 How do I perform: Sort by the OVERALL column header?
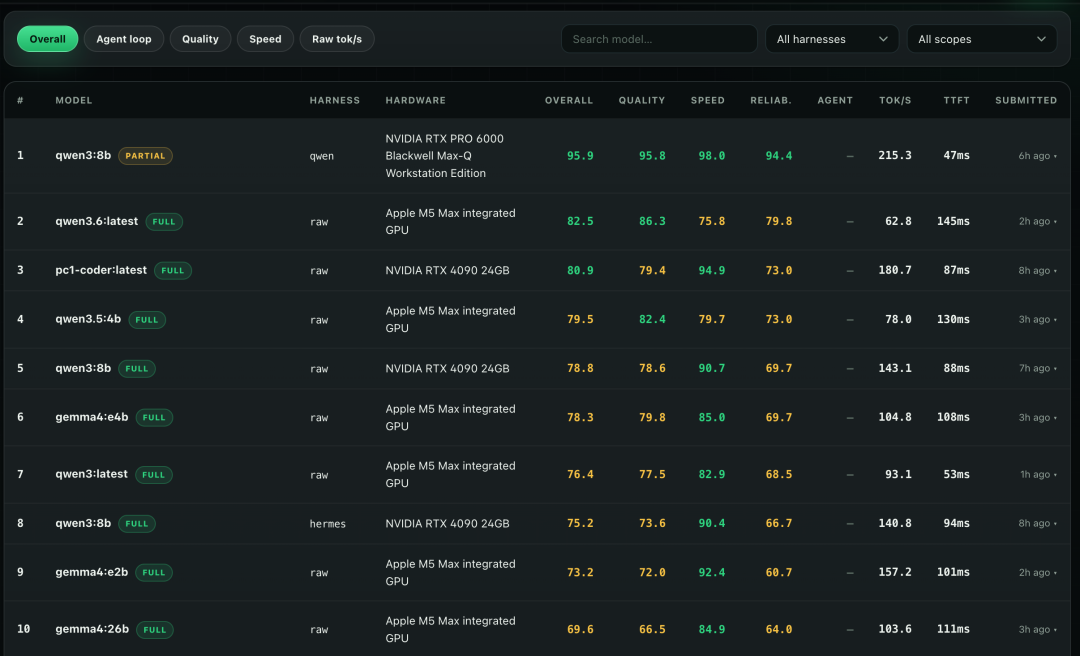[569, 101]
